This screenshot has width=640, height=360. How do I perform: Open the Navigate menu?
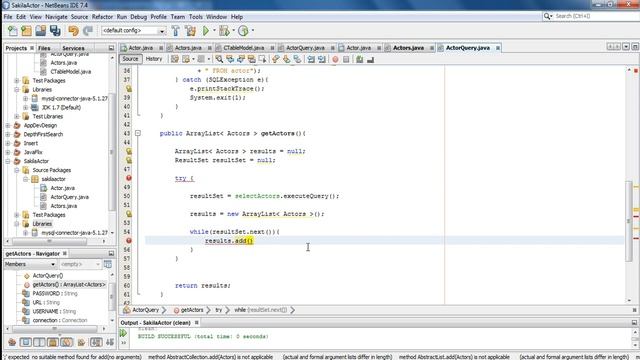coord(56,17)
